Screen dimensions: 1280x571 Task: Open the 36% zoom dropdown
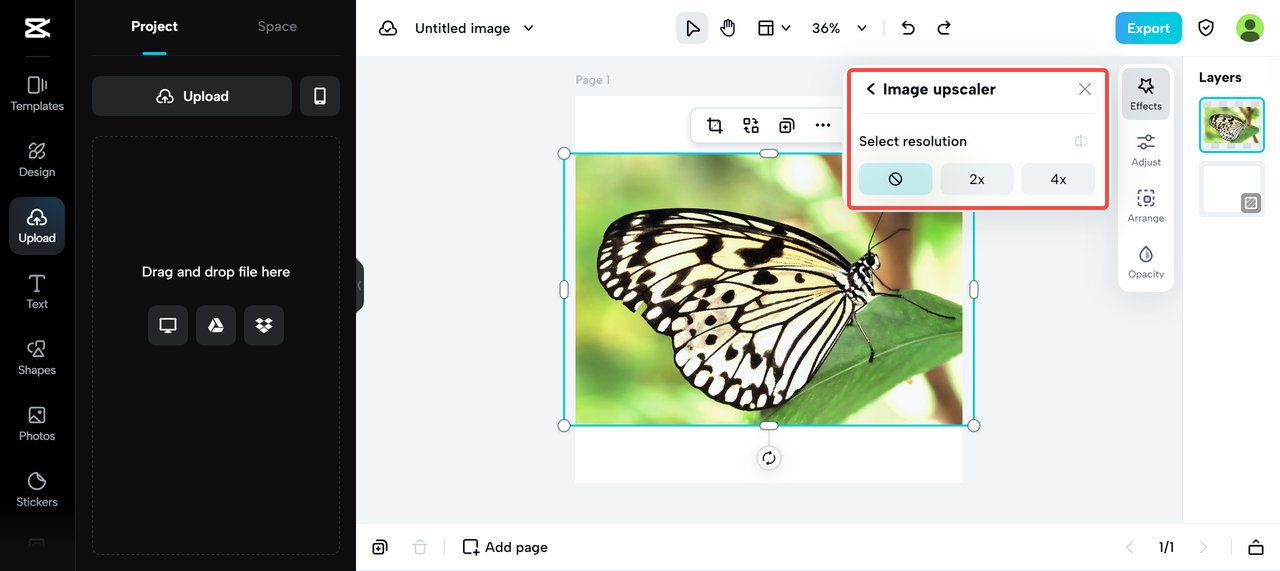tap(839, 28)
